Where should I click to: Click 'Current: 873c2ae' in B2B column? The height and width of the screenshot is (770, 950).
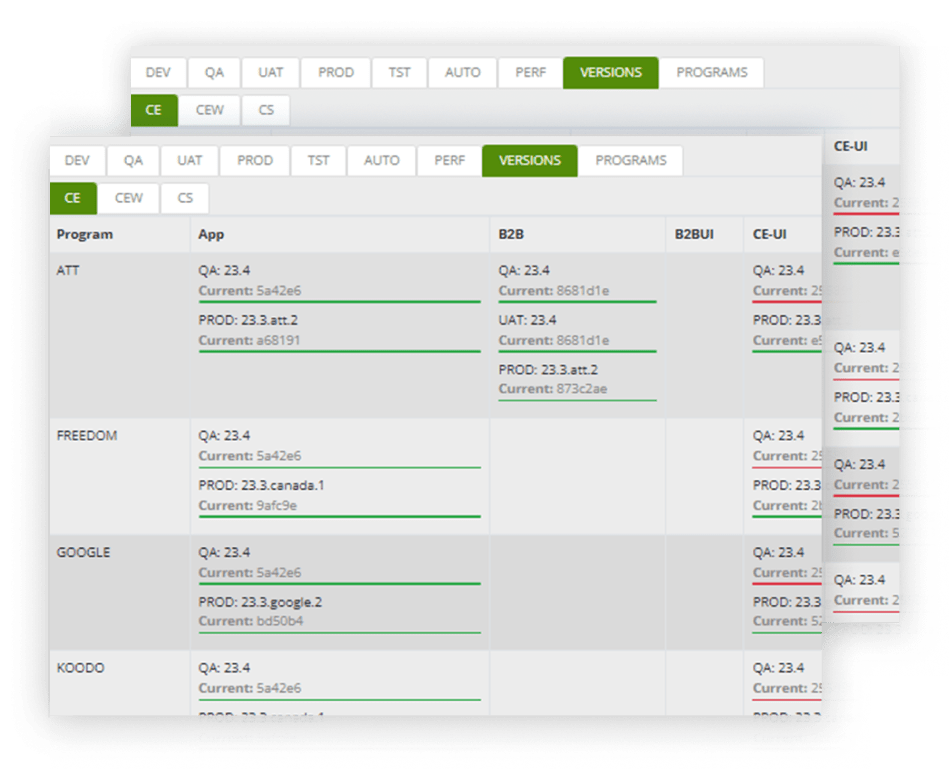click(x=553, y=389)
